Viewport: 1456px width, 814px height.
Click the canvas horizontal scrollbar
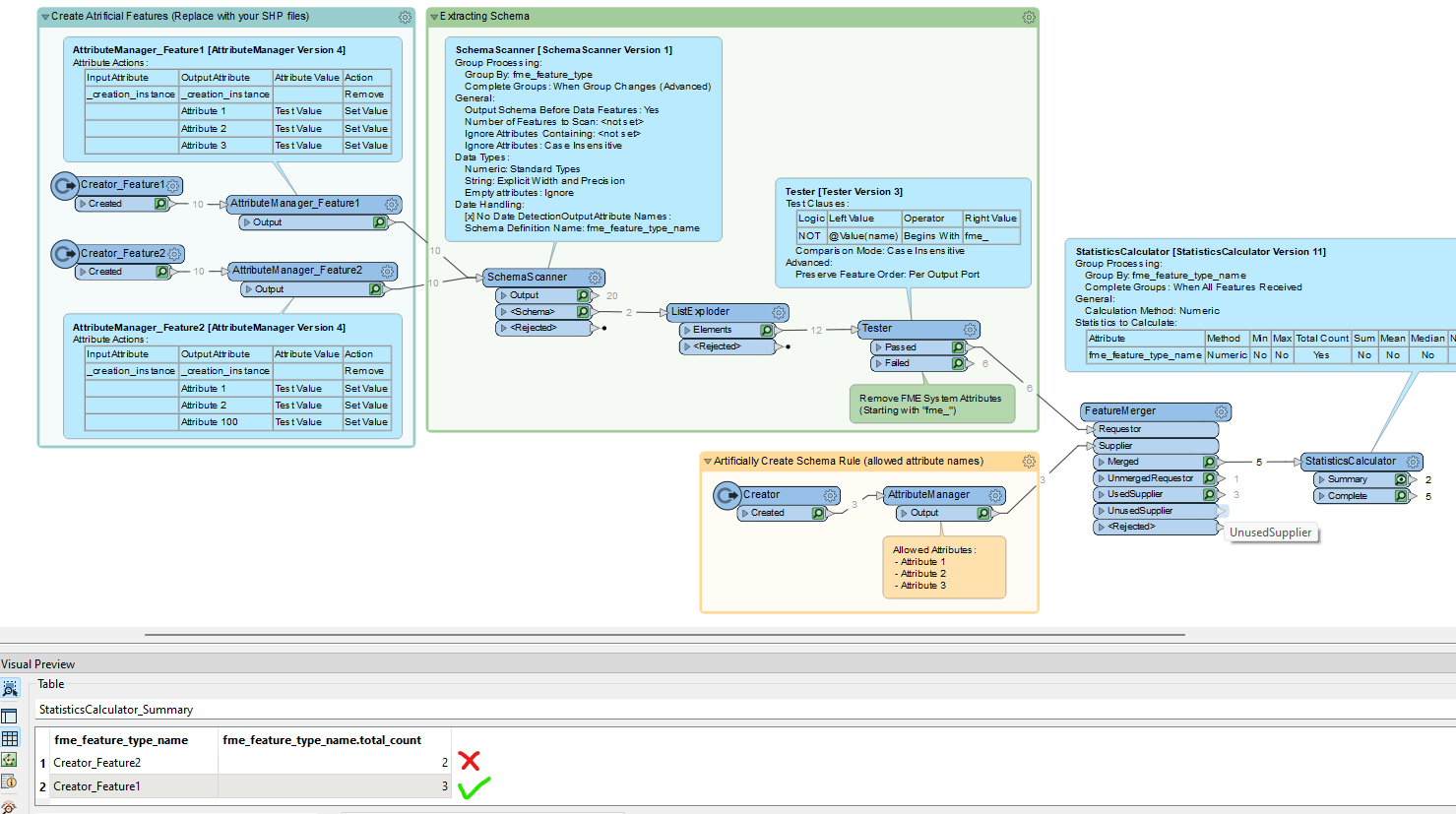click(x=665, y=635)
